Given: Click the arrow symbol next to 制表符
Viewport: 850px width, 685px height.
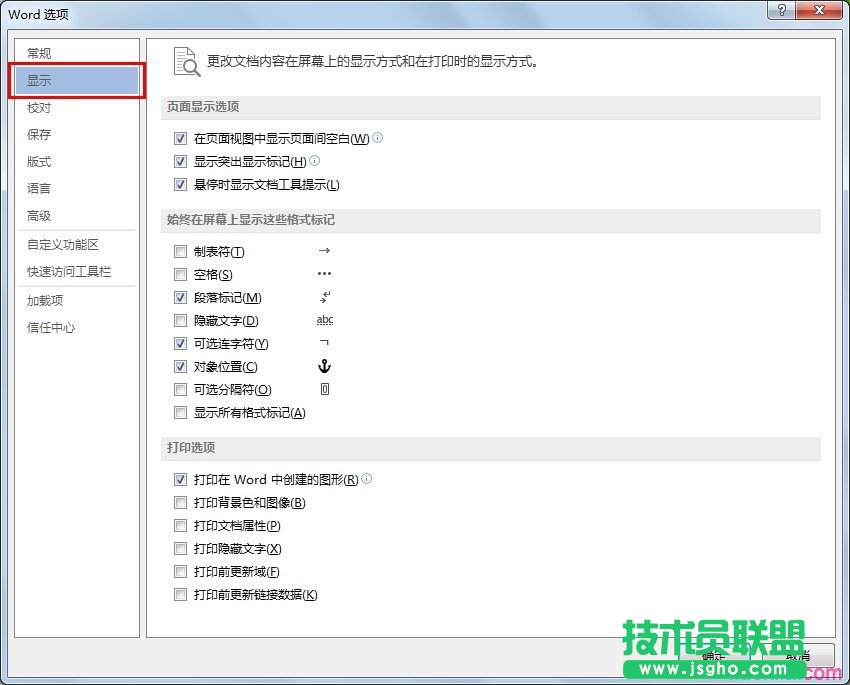Looking at the screenshot, I should (x=324, y=251).
